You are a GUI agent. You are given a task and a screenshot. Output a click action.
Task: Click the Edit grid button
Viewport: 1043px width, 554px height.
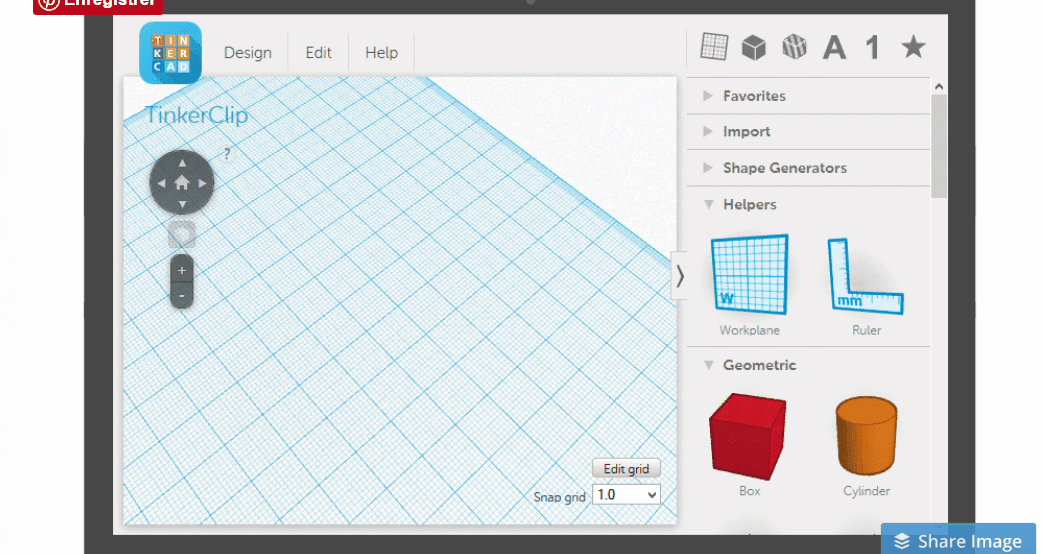pyautogui.click(x=626, y=469)
